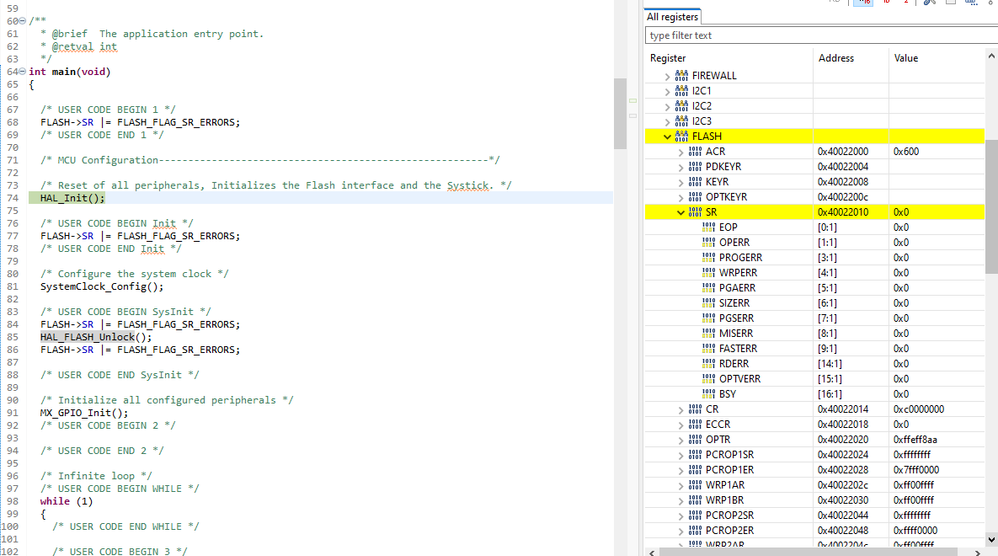Click the RDERR bitfield icon

[708, 364]
